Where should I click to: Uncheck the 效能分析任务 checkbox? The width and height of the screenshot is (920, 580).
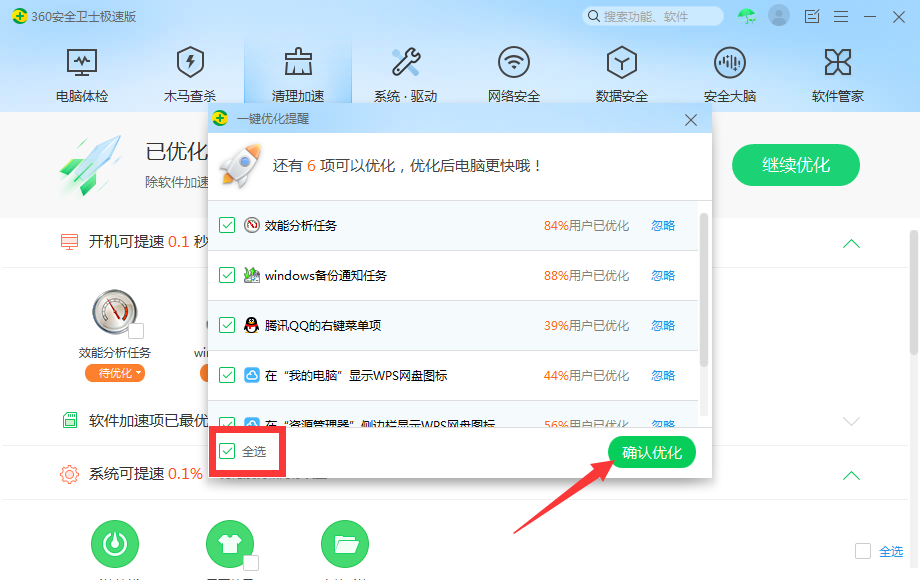click(227, 225)
